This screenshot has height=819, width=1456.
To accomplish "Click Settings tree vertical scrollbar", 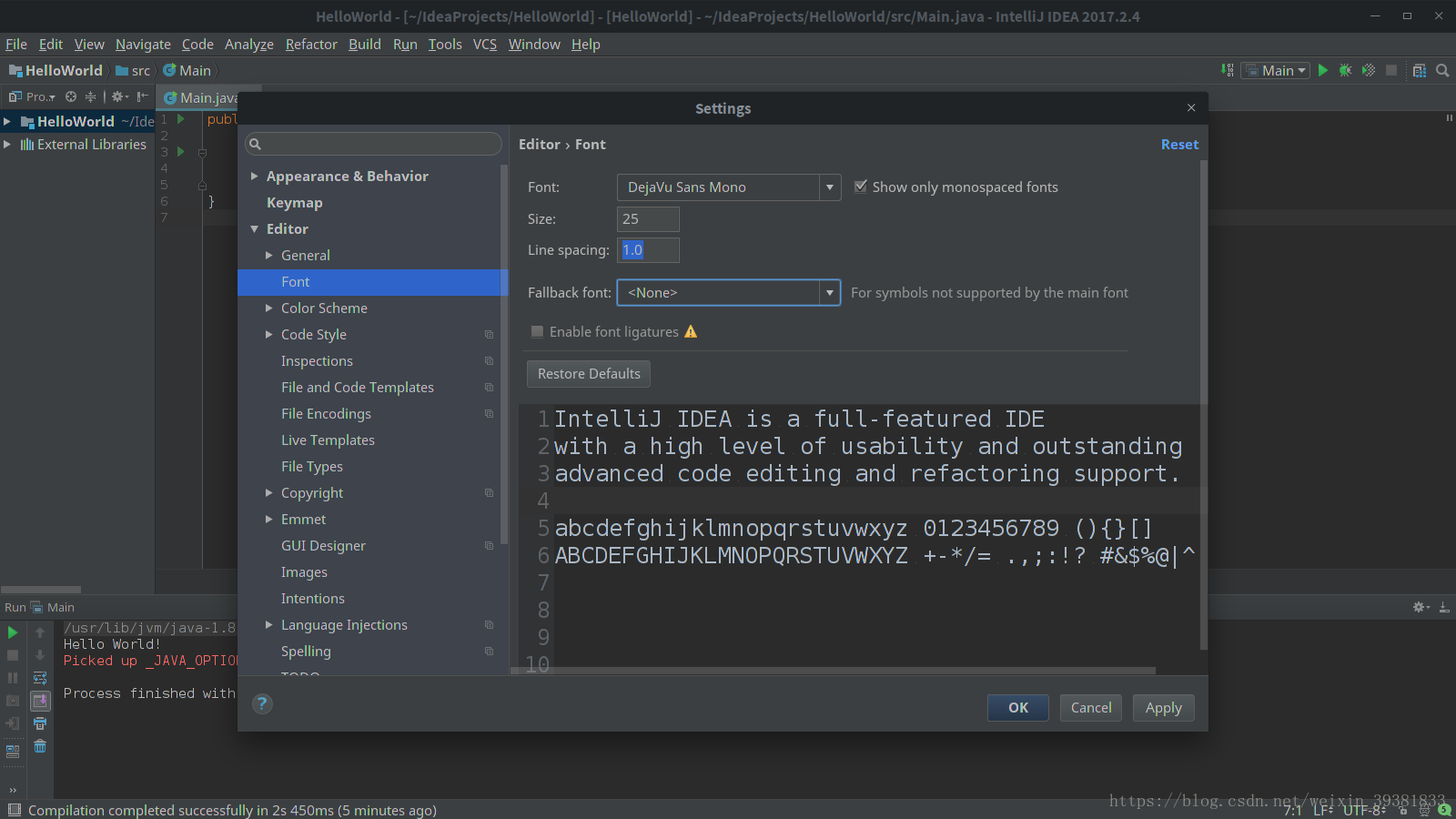I will point(504,355).
